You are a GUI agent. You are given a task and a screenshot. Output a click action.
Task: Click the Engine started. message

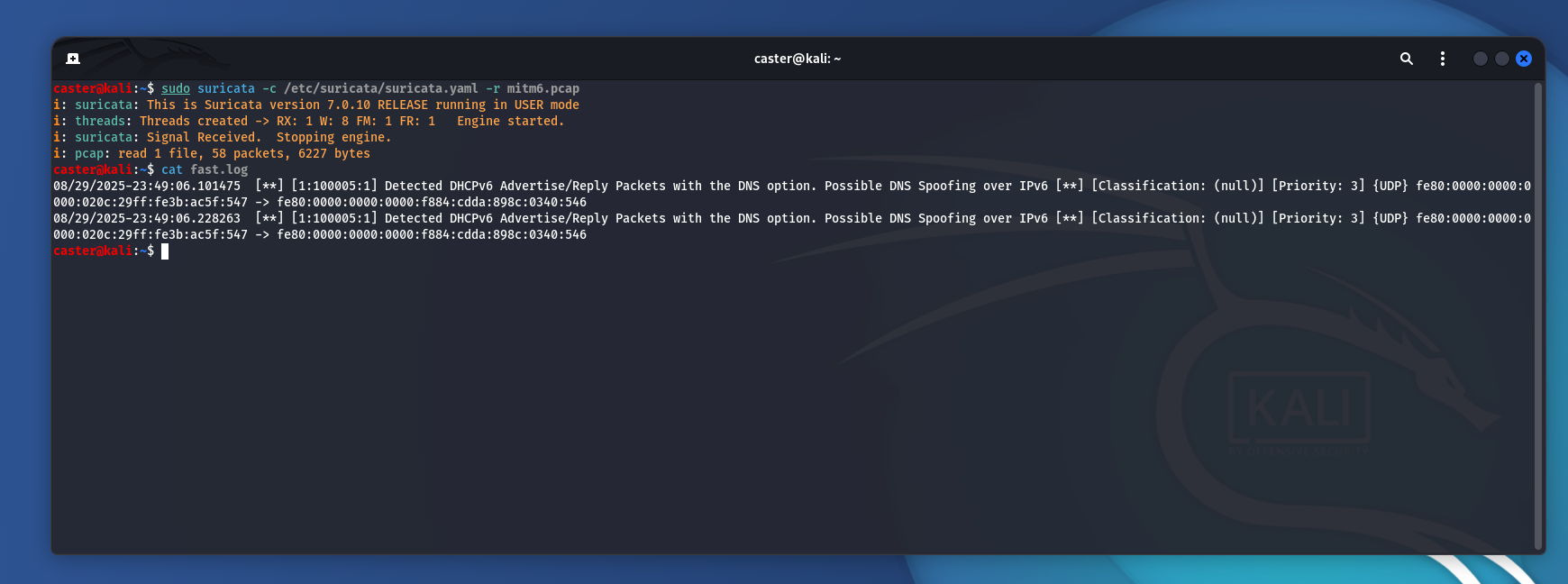(x=511, y=121)
